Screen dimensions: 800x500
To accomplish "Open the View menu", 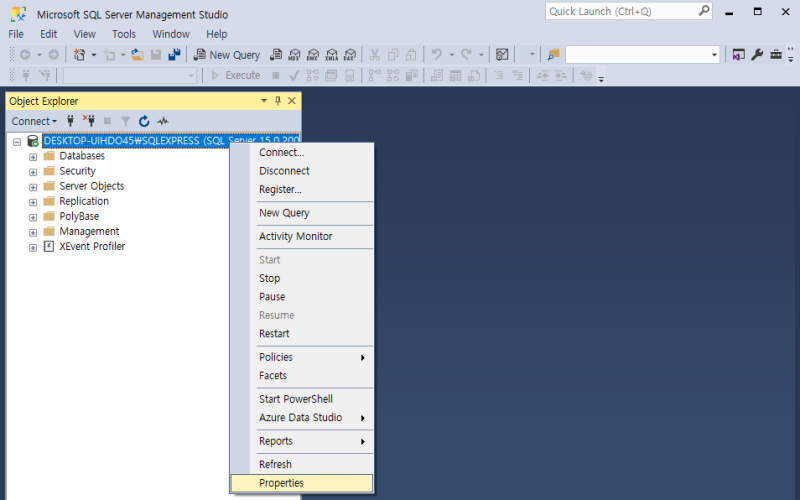I will (84, 34).
